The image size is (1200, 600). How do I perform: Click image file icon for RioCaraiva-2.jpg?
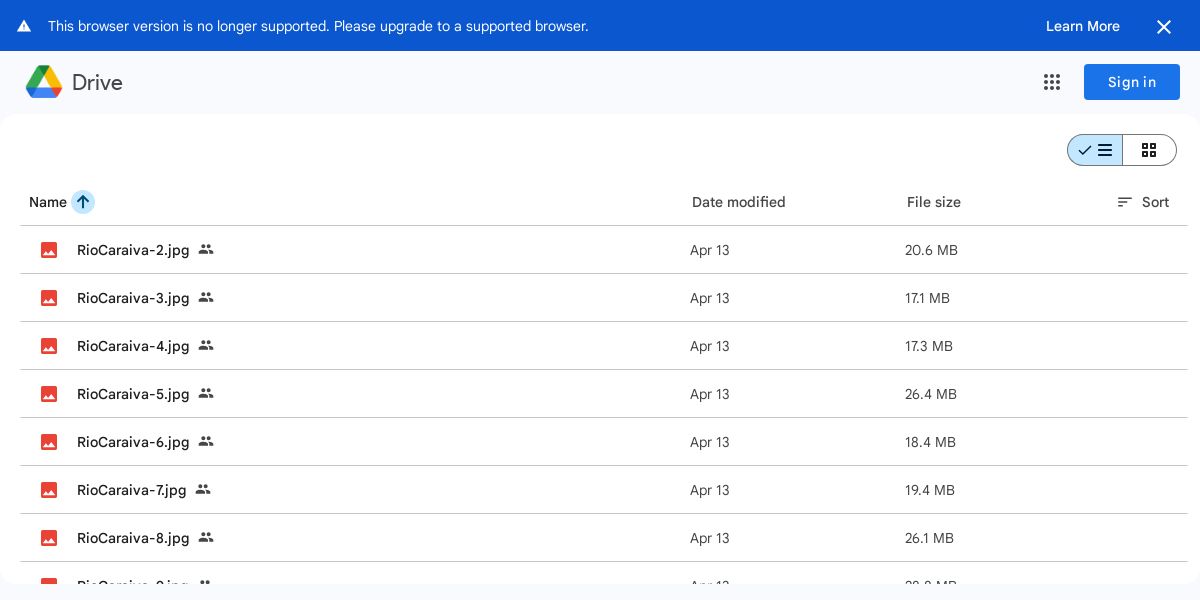click(49, 250)
